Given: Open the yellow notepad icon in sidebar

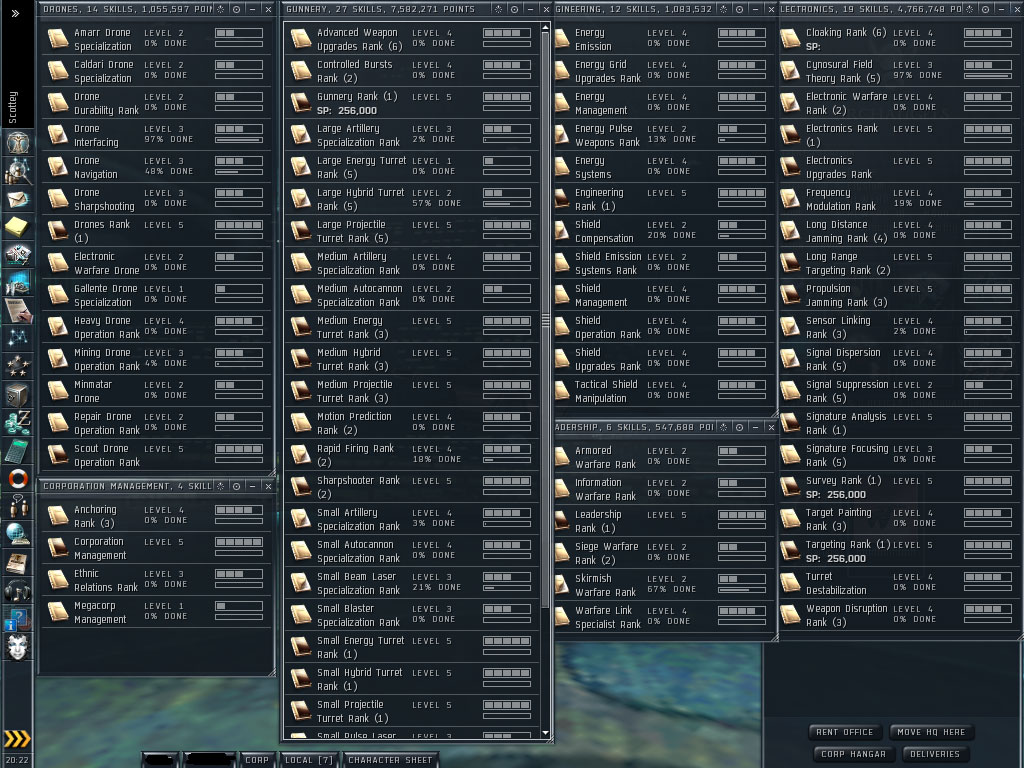Looking at the screenshot, I should pos(16,227).
